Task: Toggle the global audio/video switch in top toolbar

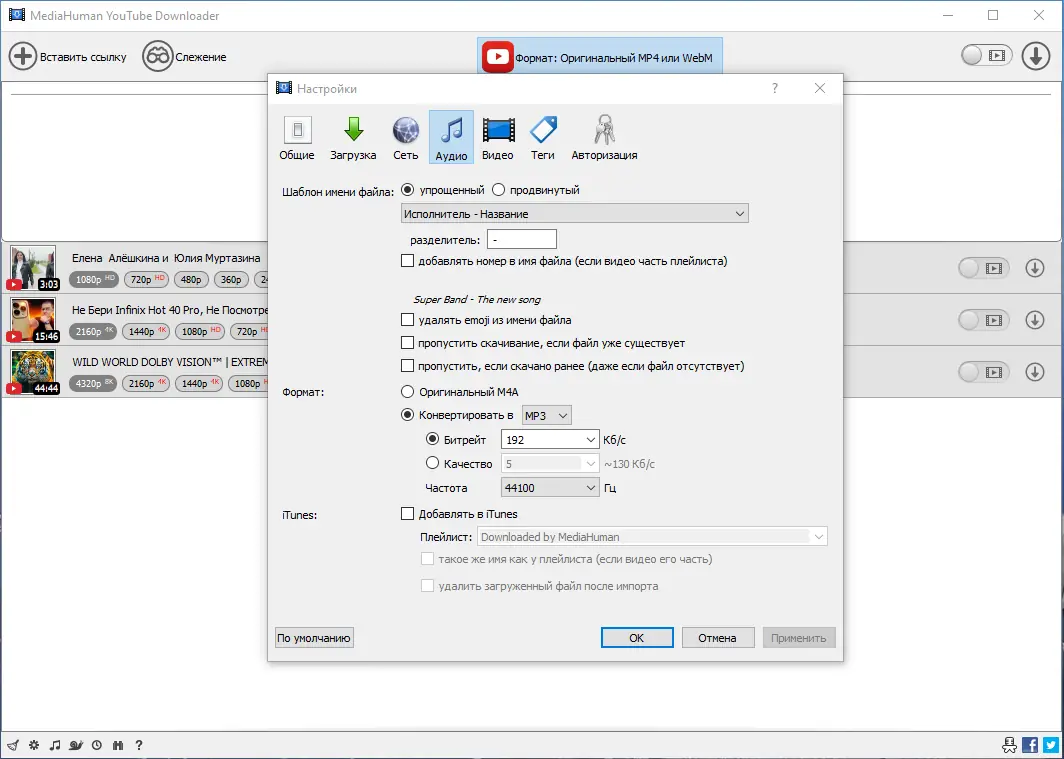Action: coord(987,56)
